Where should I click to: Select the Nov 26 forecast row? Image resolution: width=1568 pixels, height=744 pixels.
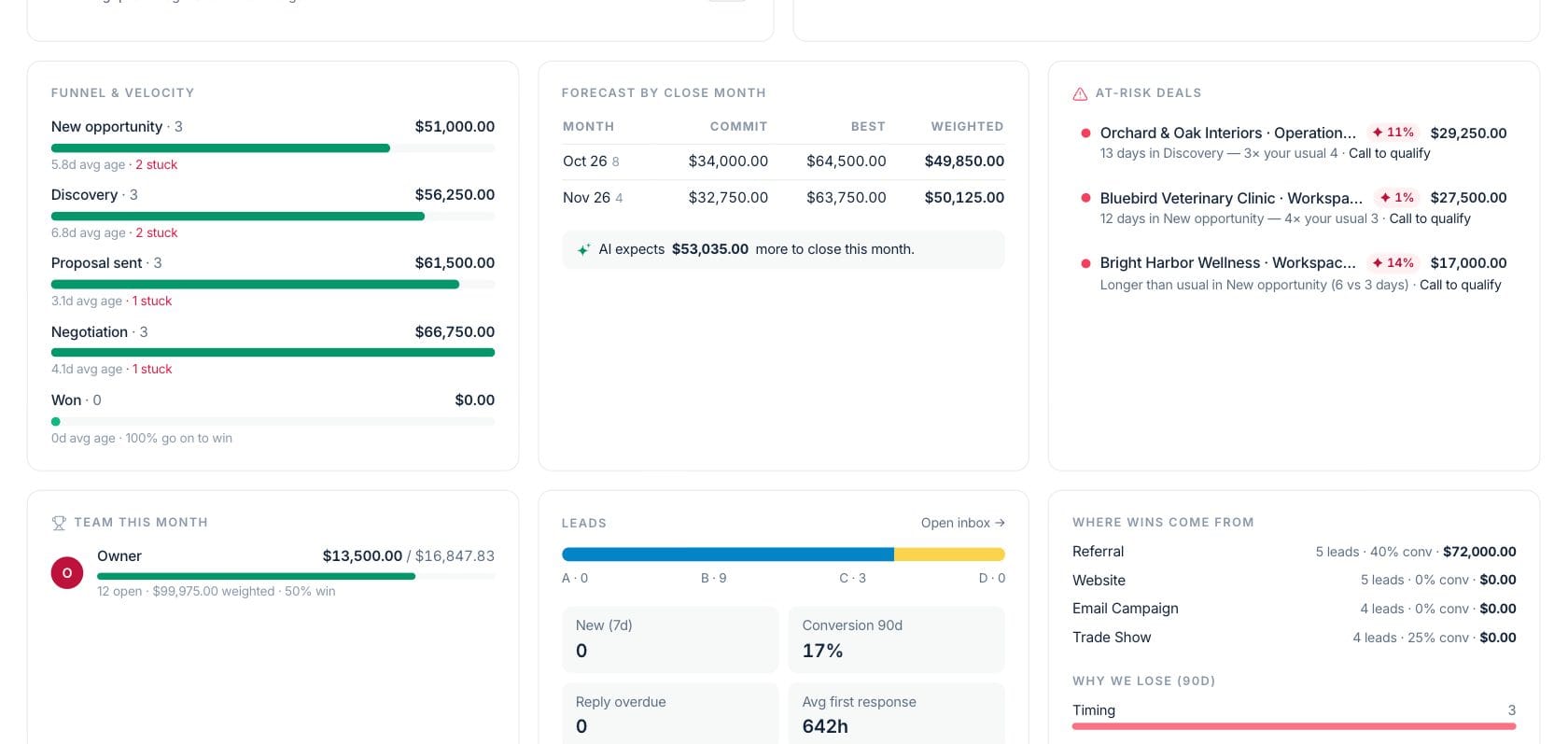pos(783,198)
